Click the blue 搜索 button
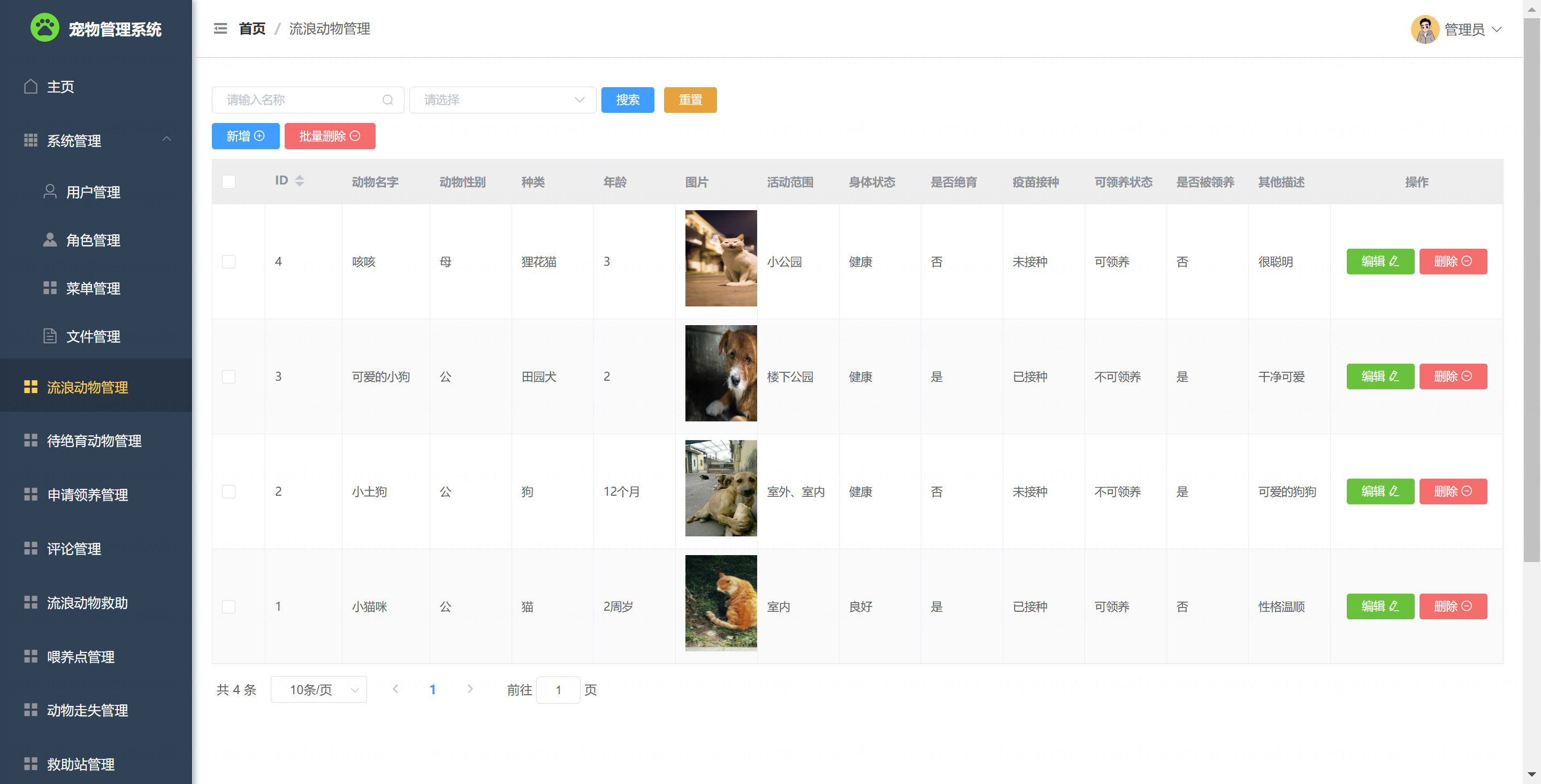The width and height of the screenshot is (1541, 784). tap(628, 100)
